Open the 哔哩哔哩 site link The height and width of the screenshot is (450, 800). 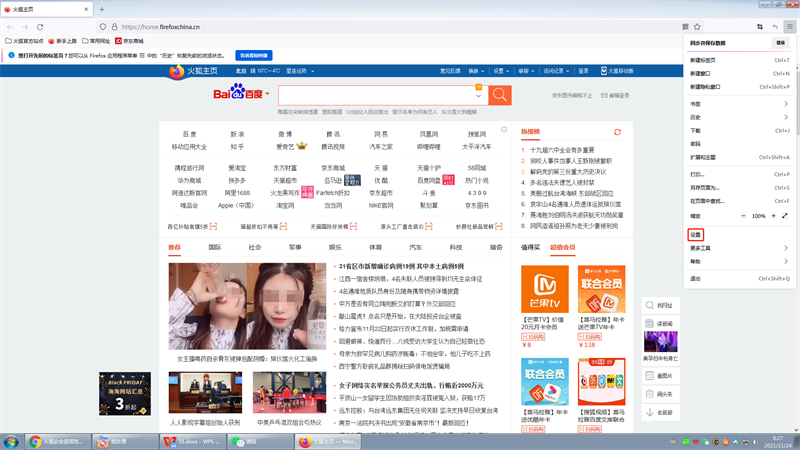click(429, 146)
